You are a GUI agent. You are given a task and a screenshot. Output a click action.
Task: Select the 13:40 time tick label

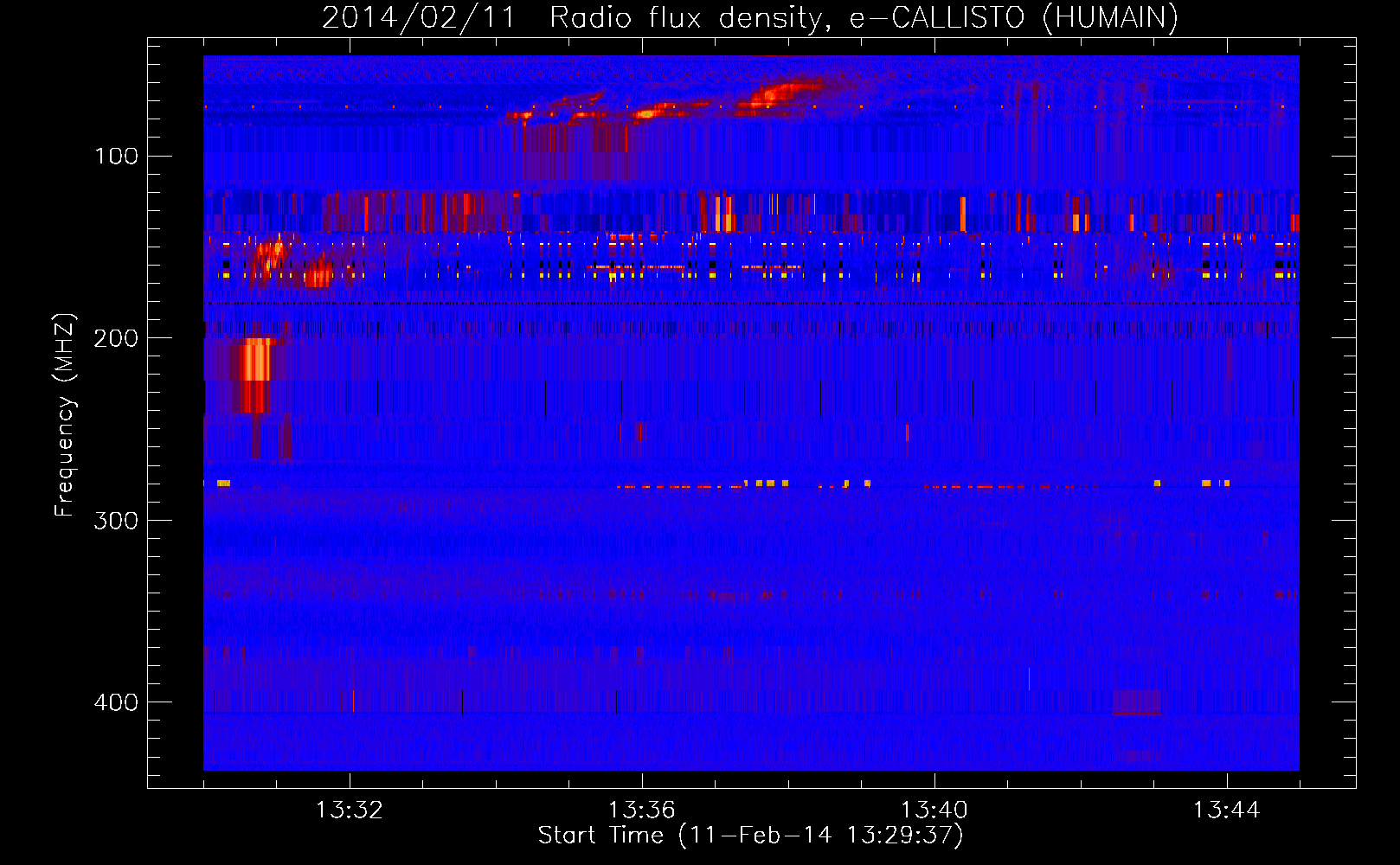tap(934, 811)
